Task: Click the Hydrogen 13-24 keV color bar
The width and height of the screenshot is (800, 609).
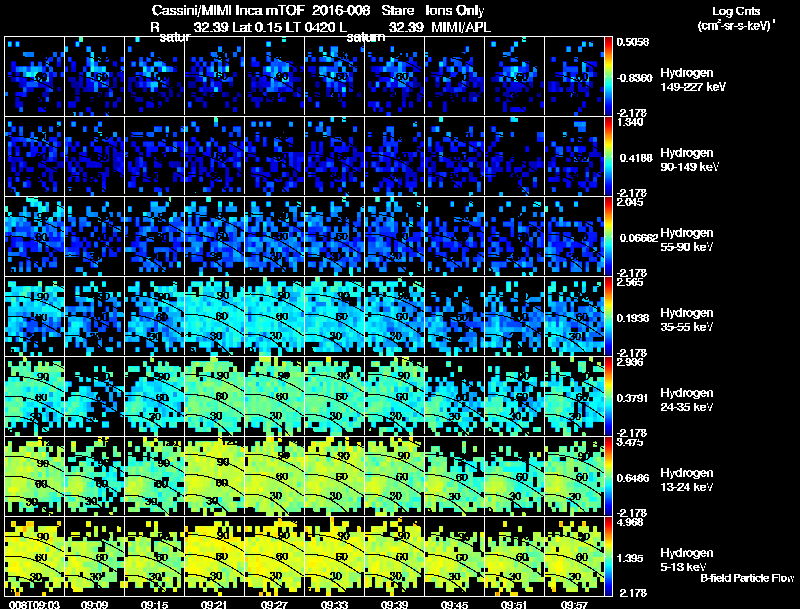Action: [608, 476]
